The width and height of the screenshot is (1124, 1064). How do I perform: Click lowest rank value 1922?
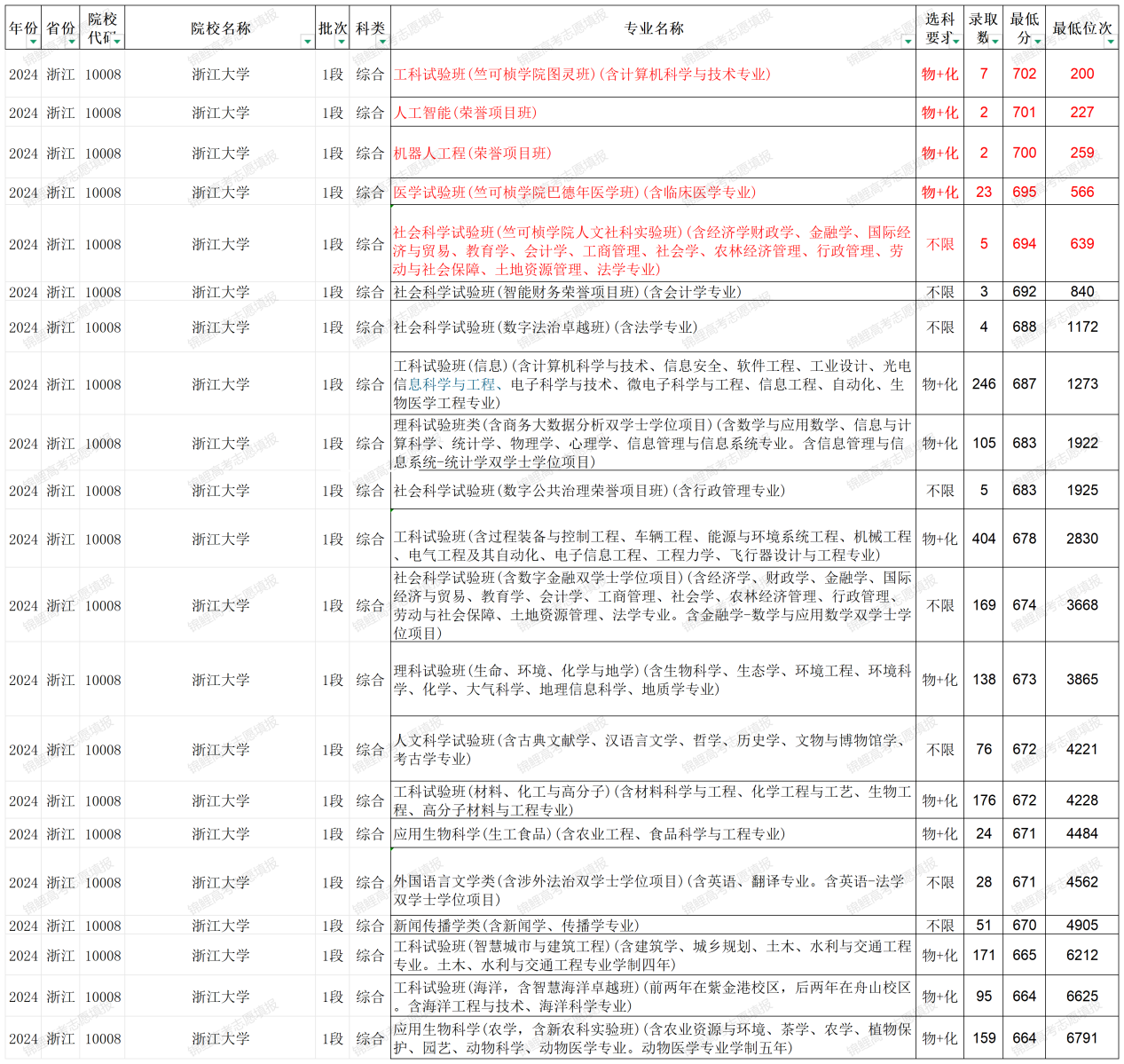pyautogui.click(x=1082, y=443)
